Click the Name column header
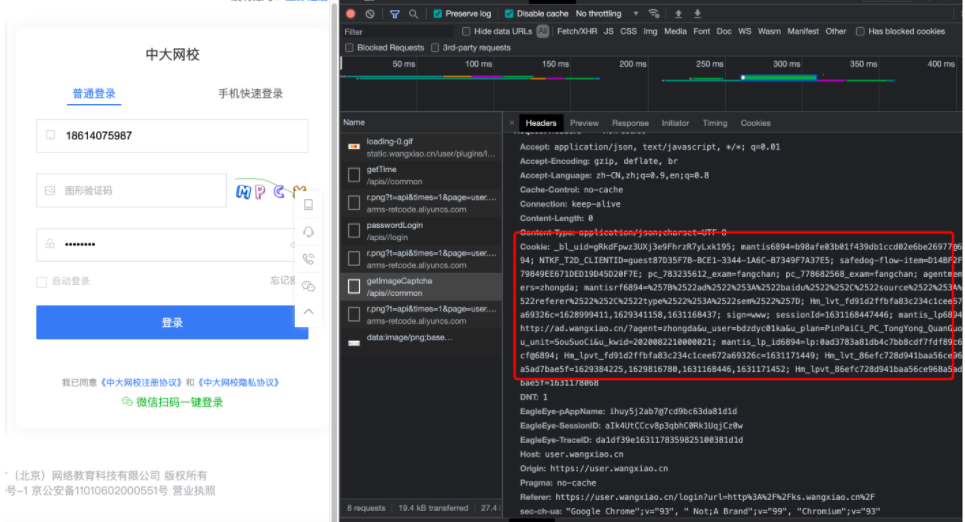Screen dimensions: 965x522 [421, 122]
